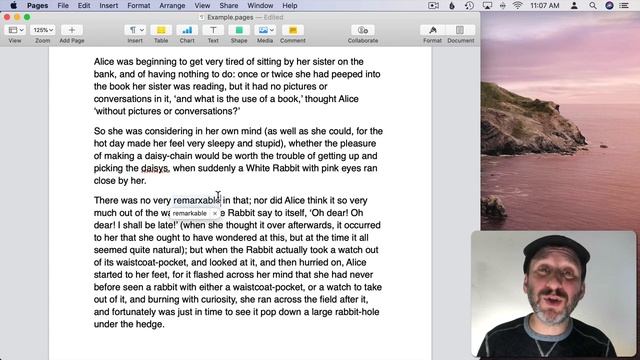Open Notification Center icon
Image resolution: width=640 pixels, height=360 pixels.
[624, 5]
